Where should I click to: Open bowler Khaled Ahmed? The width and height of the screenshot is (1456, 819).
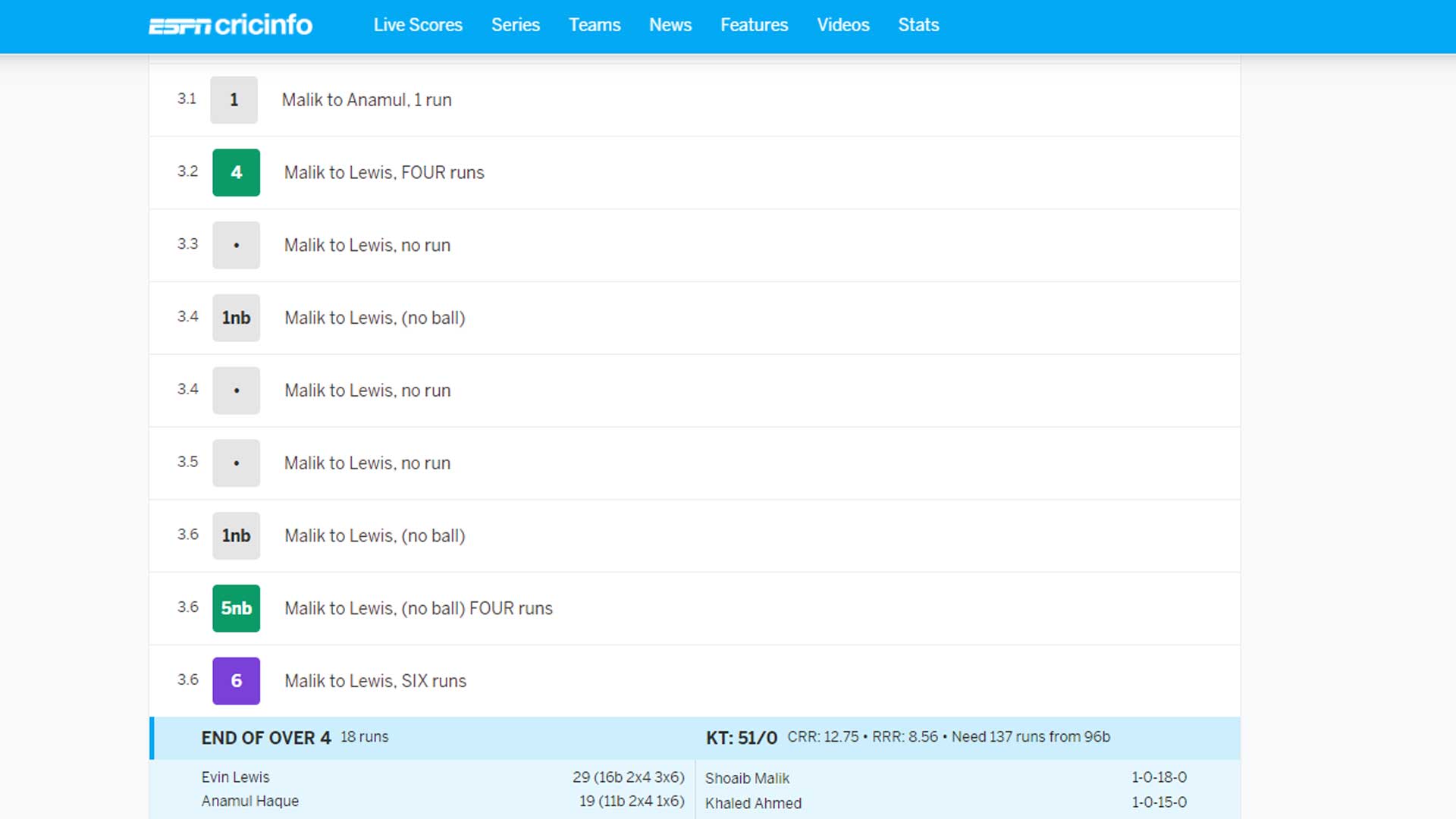753,803
